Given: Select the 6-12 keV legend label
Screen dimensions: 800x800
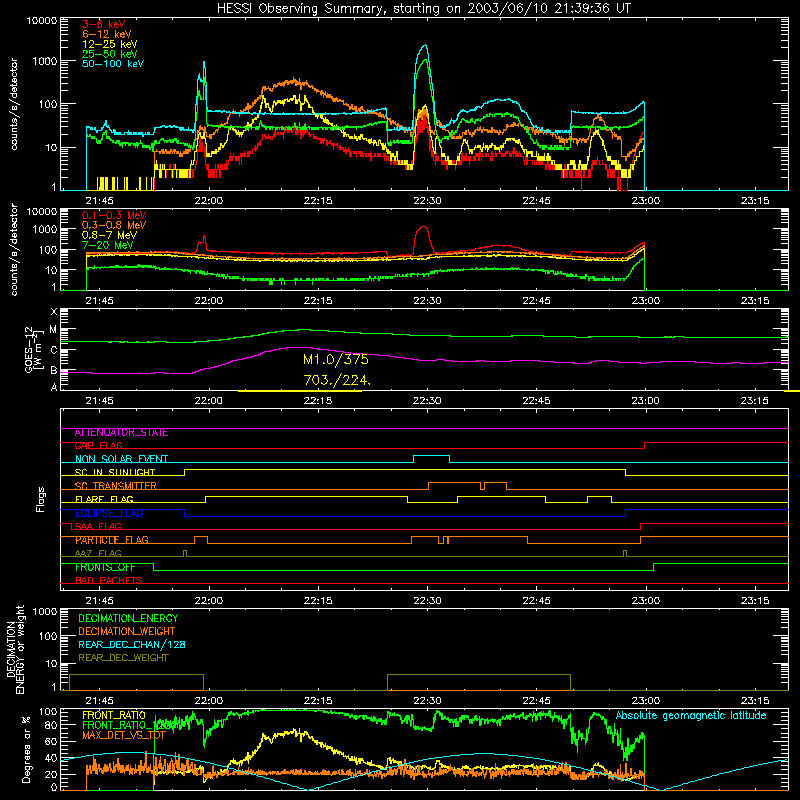Looking at the screenshot, I should 107,34.
